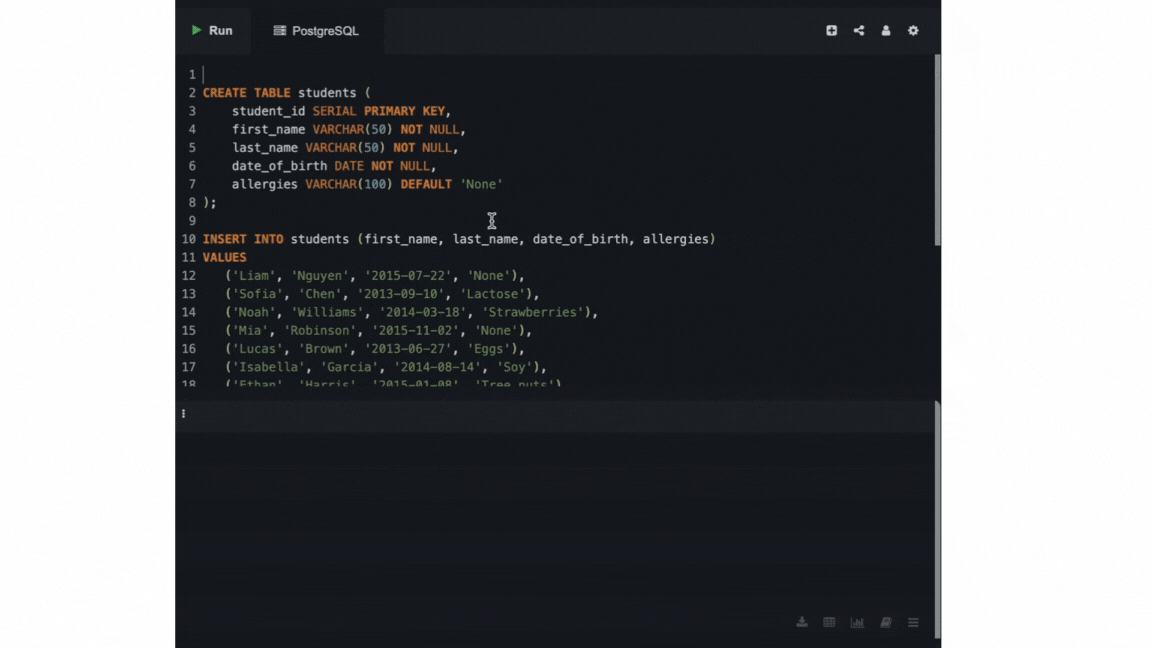The width and height of the screenshot is (1152, 648).
Task: Click 'INSERT INTO' on line 10
Action: 242,240
